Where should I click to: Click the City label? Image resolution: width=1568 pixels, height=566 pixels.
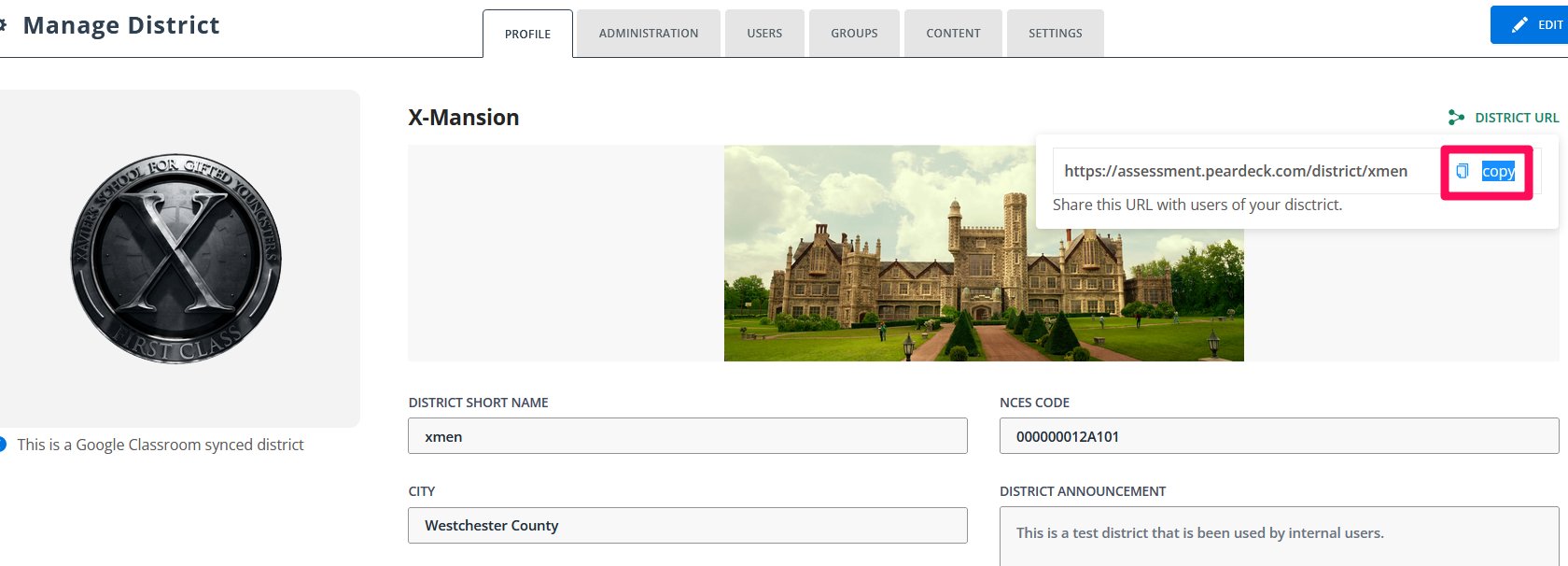(422, 491)
